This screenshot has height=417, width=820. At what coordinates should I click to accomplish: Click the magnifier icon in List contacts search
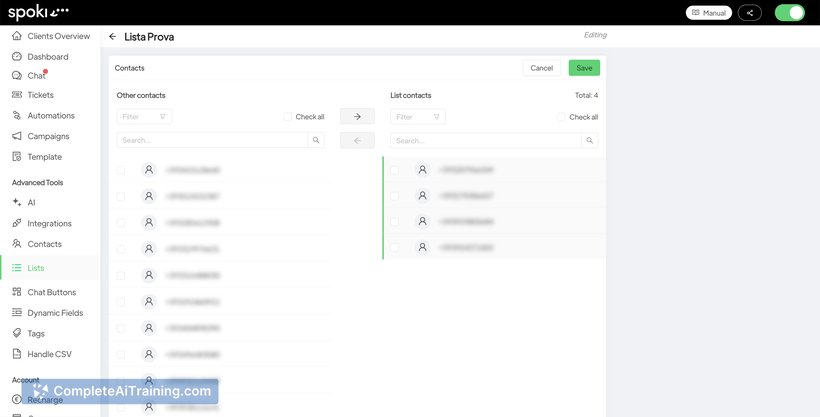click(589, 140)
